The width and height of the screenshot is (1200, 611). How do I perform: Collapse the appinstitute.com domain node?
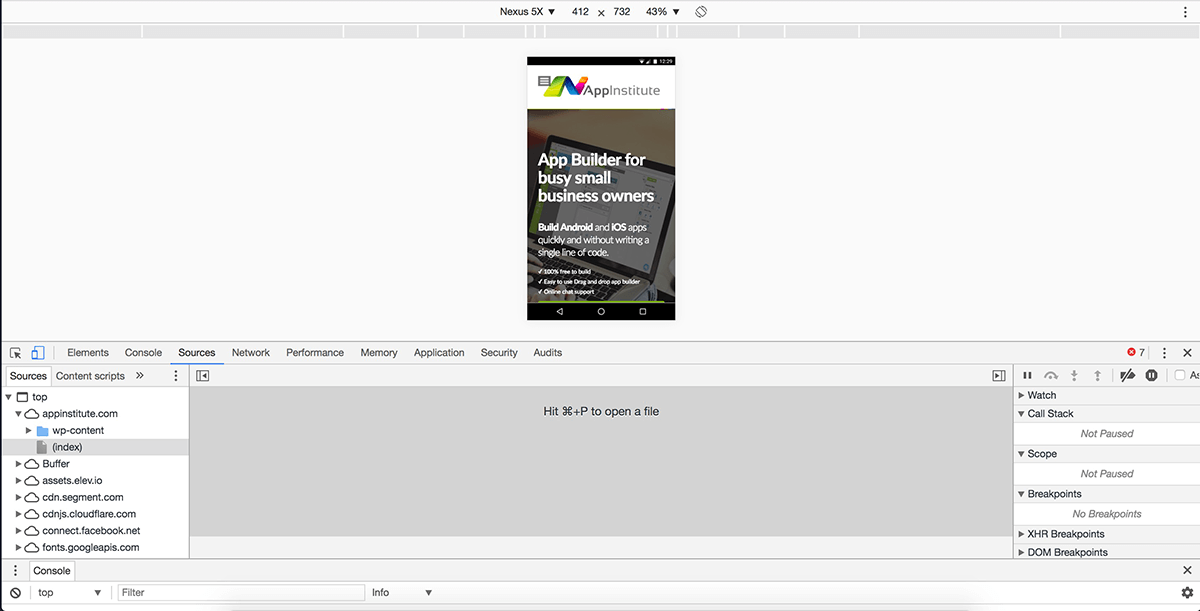[x=19, y=414]
